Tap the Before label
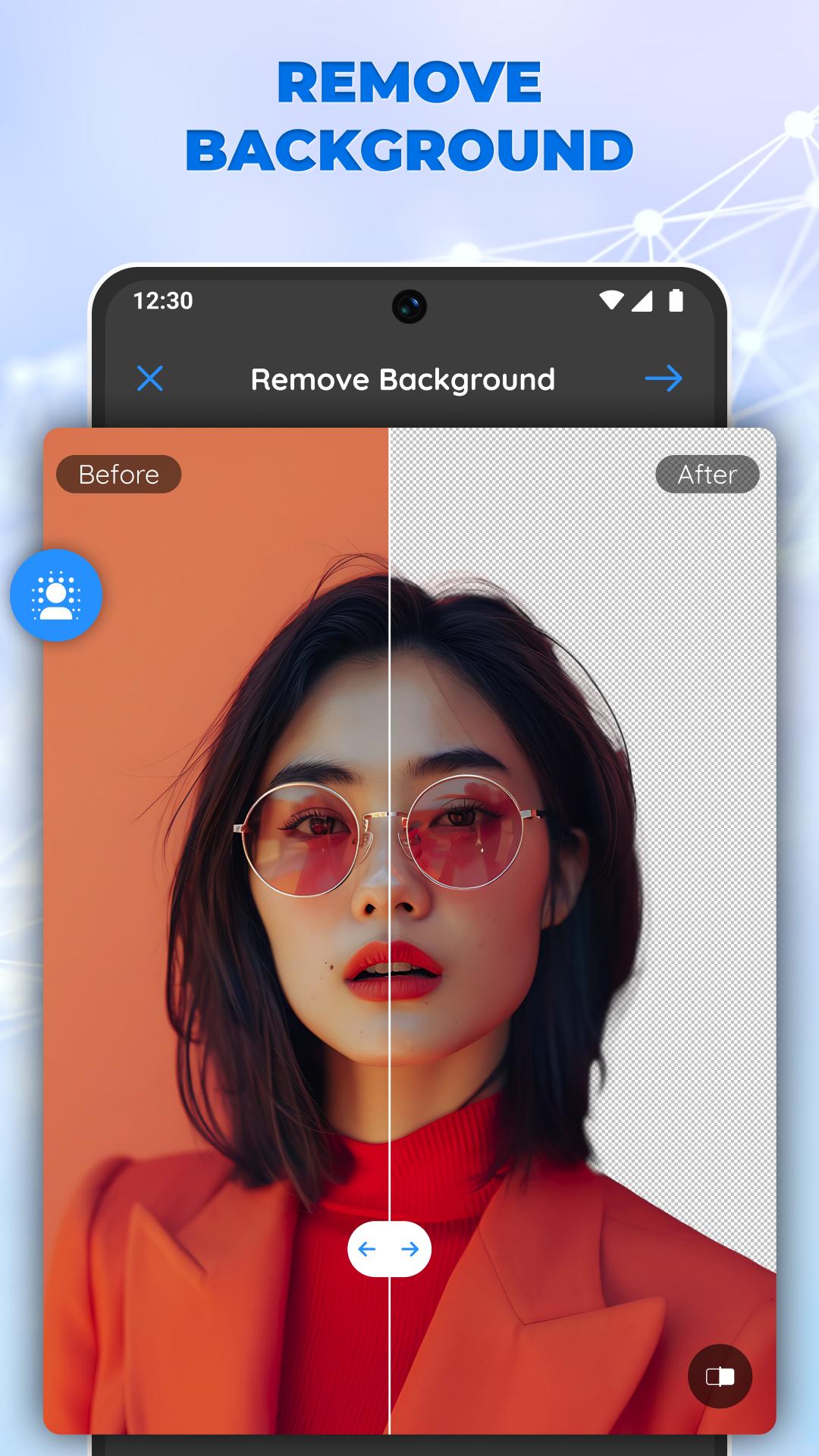 tap(118, 475)
